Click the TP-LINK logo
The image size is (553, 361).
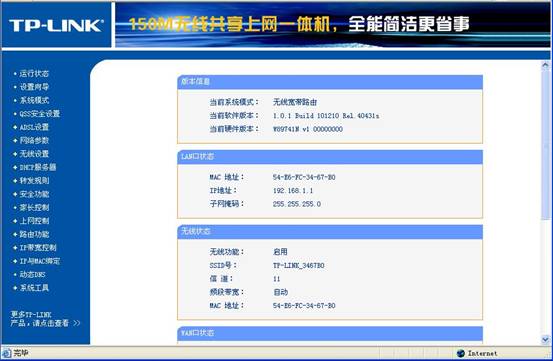(x=56, y=25)
